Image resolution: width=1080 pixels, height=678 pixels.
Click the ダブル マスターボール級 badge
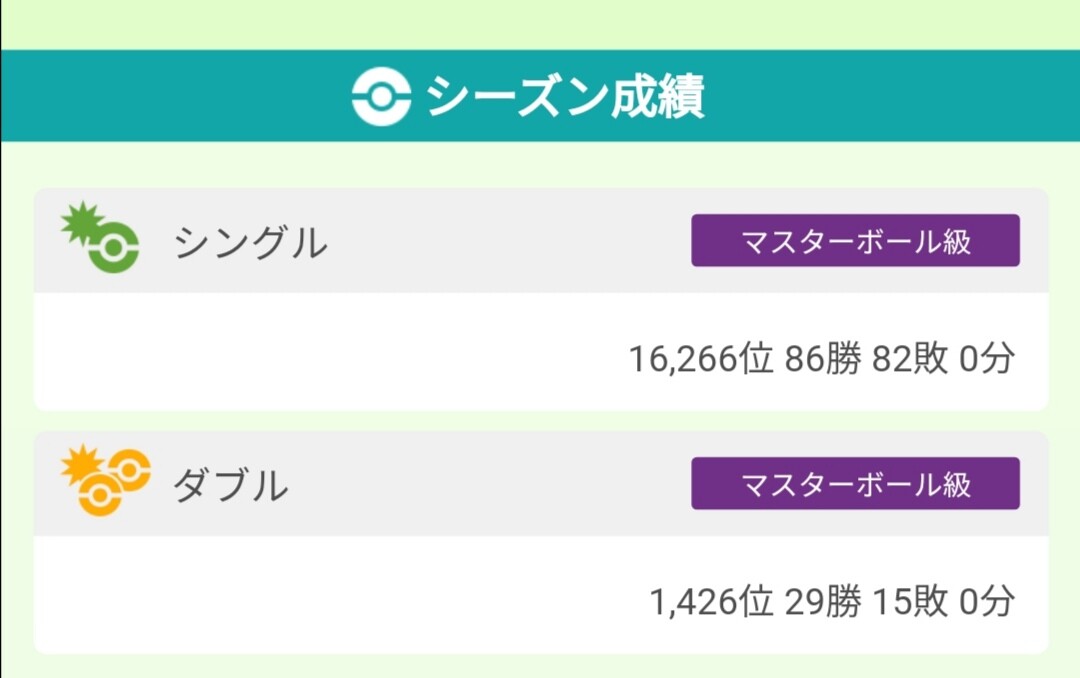(x=855, y=484)
